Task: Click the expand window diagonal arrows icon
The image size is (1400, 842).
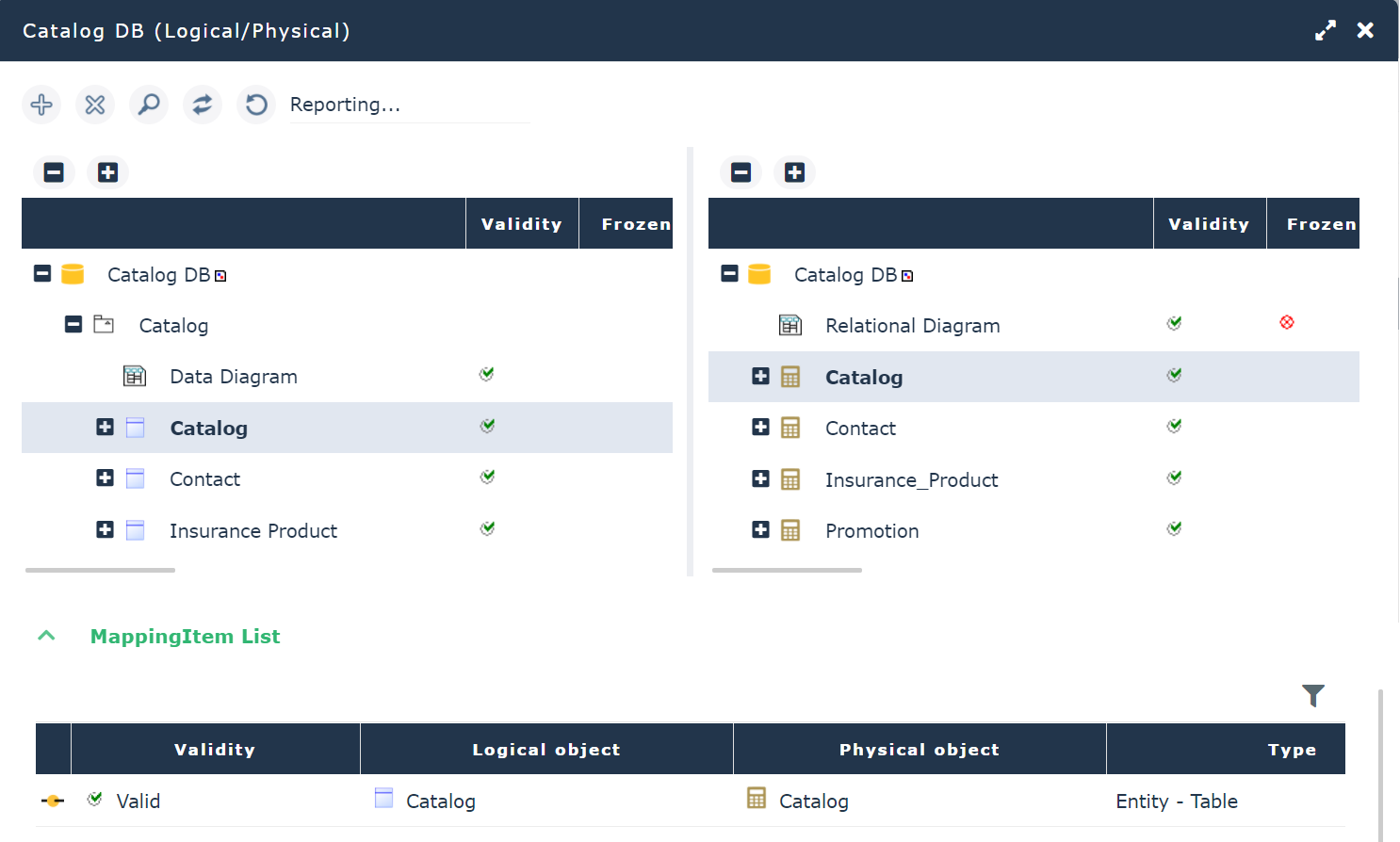Action: tap(1326, 31)
